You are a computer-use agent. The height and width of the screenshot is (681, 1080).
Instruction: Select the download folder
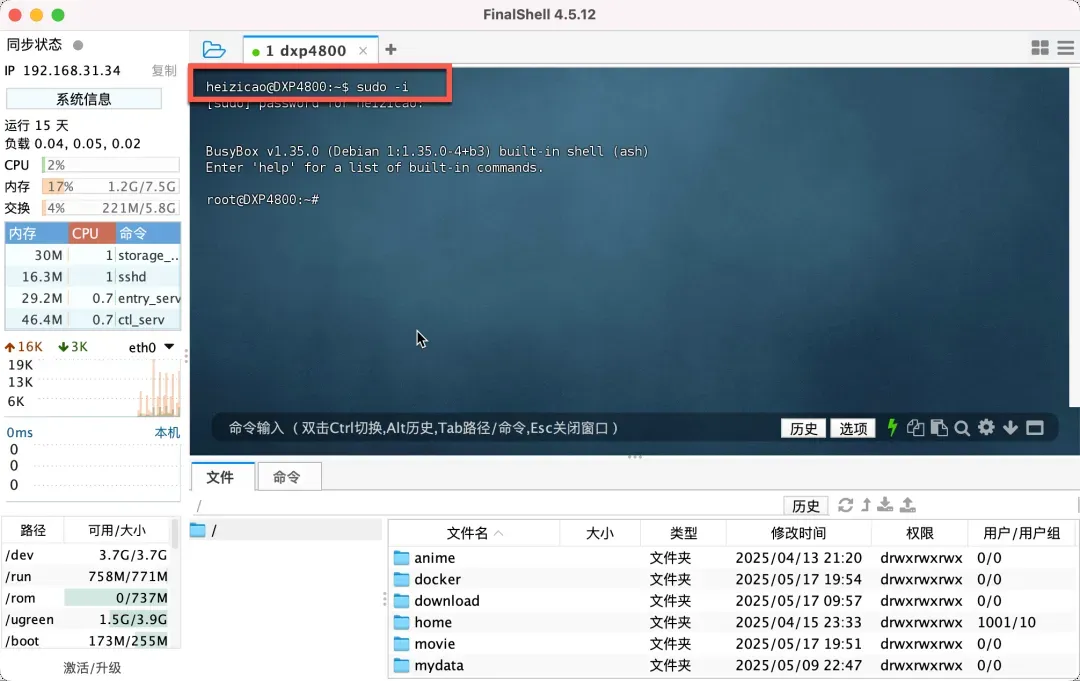(732, 600)
